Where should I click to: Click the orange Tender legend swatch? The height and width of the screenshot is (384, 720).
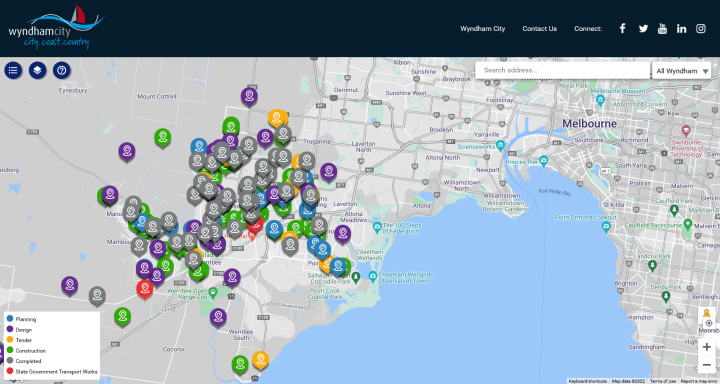point(10,339)
